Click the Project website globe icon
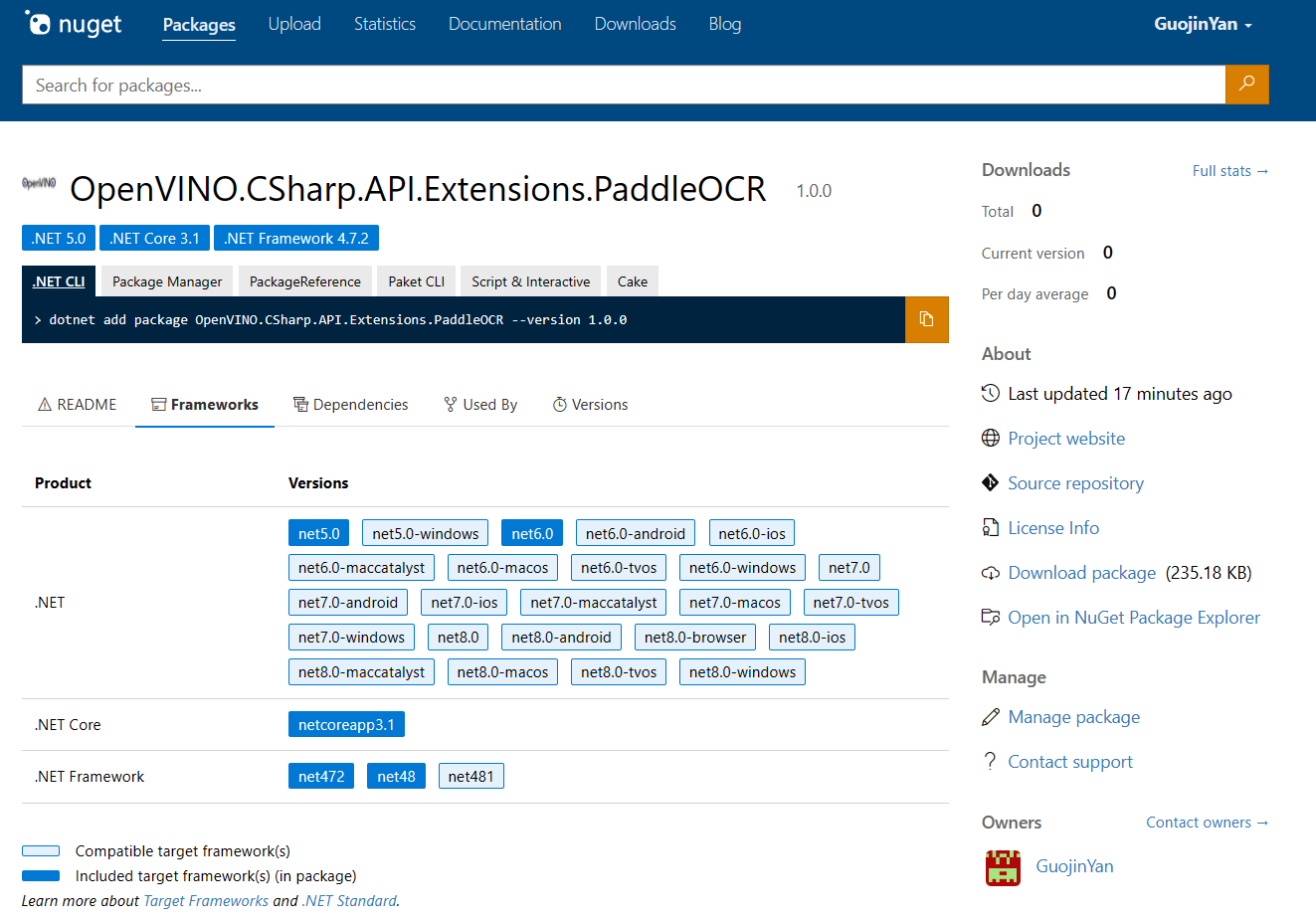The image size is (1316, 922). (991, 439)
